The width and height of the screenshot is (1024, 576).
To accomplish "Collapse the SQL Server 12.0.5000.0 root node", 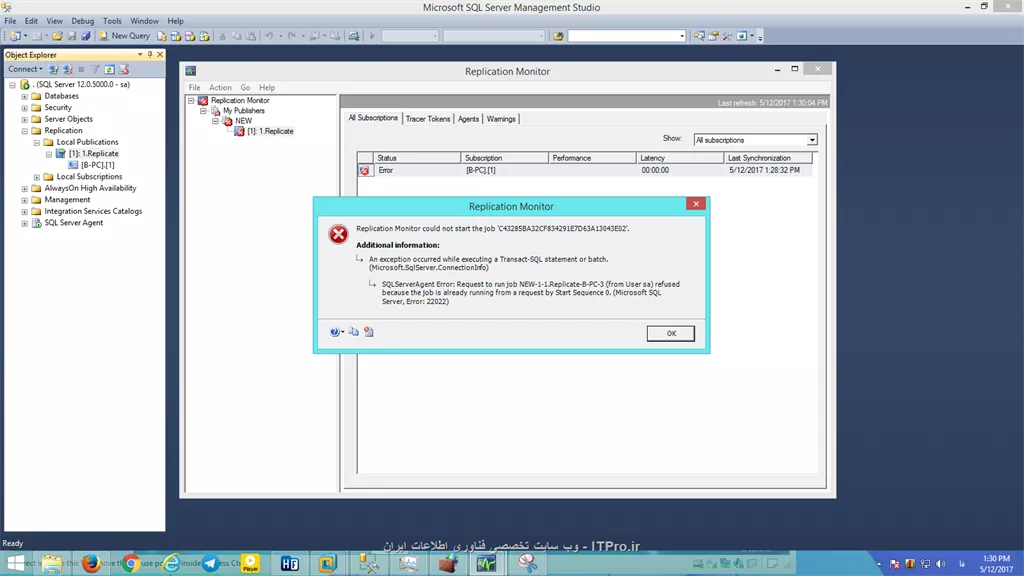I will tap(12, 85).
